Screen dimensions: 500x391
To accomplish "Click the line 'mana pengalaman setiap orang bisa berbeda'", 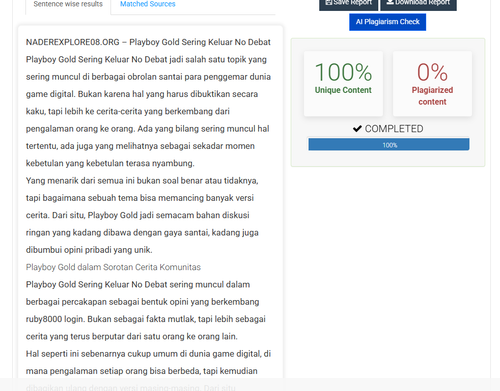I will pos(142,371).
